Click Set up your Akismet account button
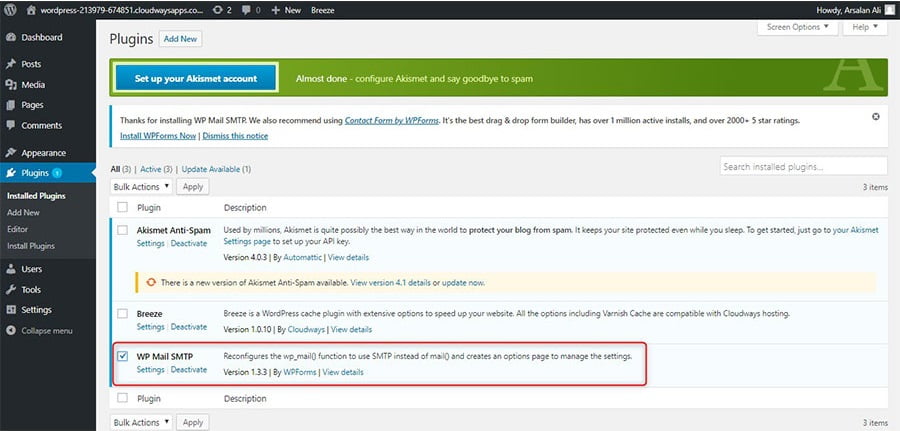The width and height of the screenshot is (900, 431). coord(196,79)
